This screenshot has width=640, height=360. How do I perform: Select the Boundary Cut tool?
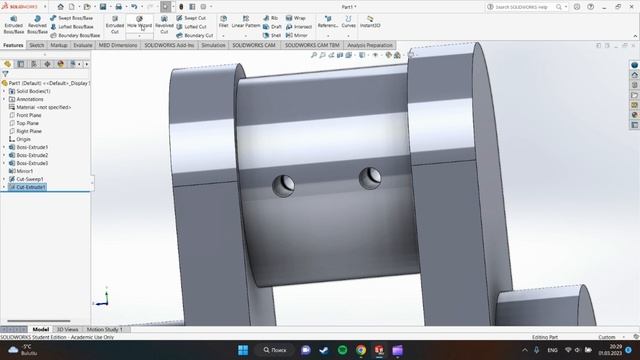194,36
